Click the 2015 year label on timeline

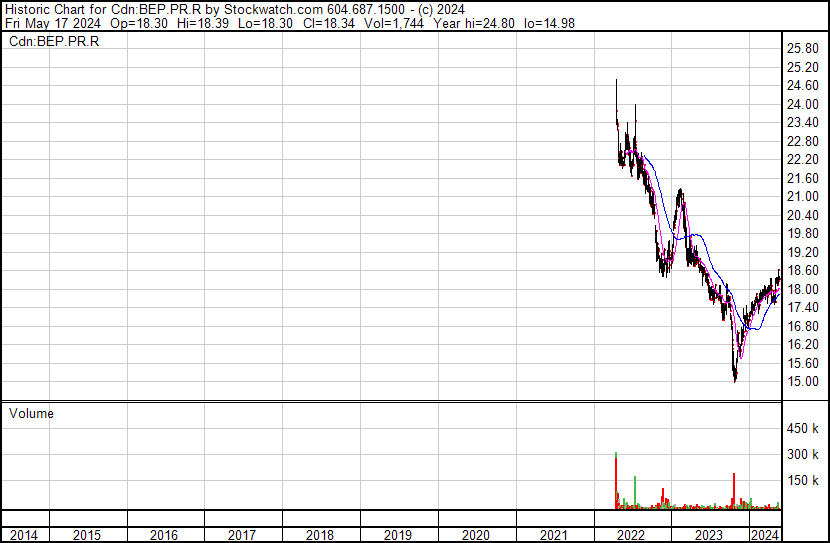86,535
